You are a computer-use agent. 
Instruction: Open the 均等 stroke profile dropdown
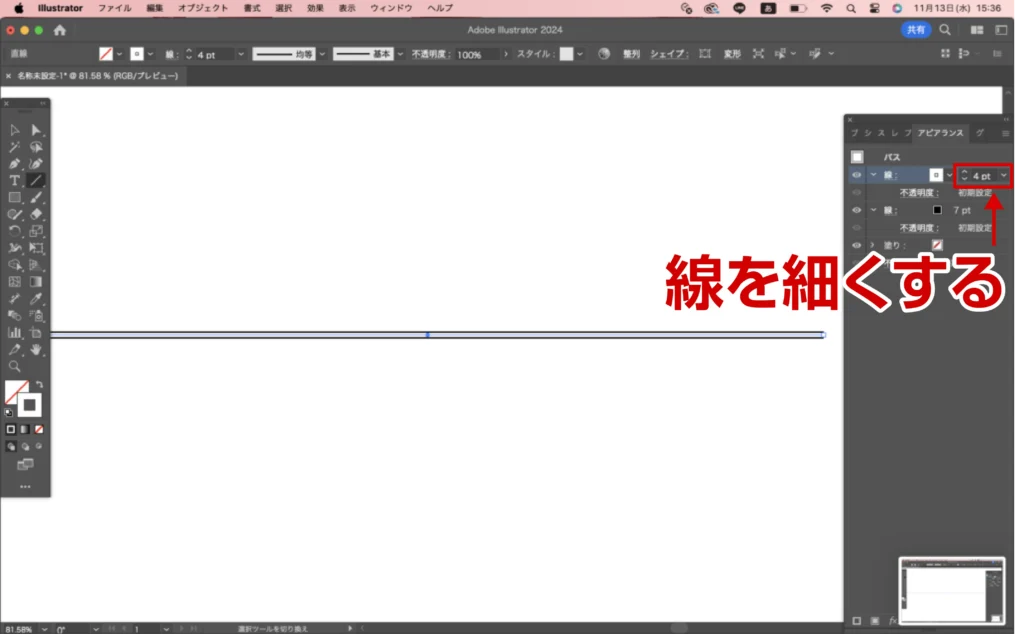(322, 54)
